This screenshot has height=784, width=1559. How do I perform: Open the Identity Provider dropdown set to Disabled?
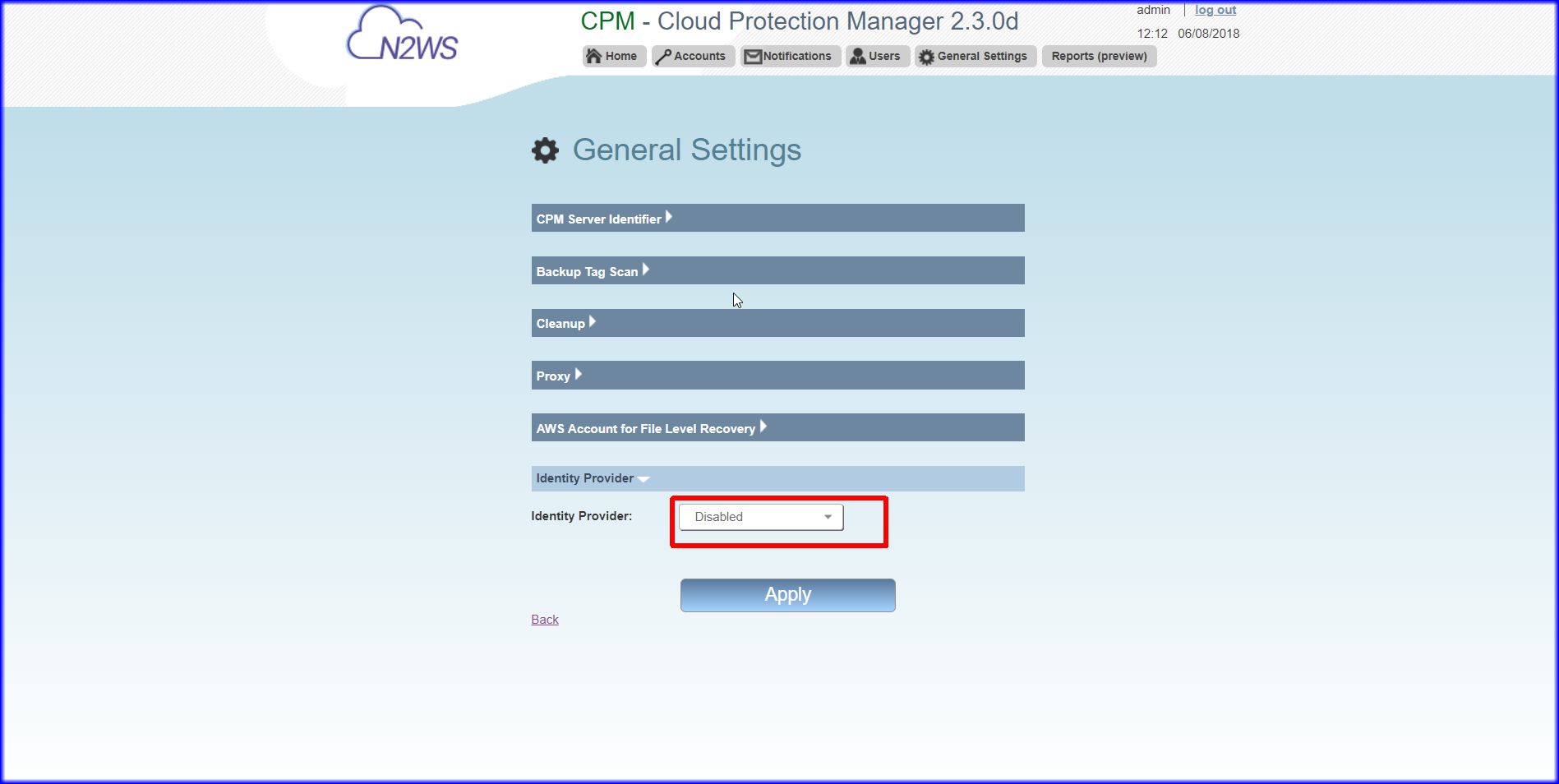pyautogui.click(x=761, y=517)
